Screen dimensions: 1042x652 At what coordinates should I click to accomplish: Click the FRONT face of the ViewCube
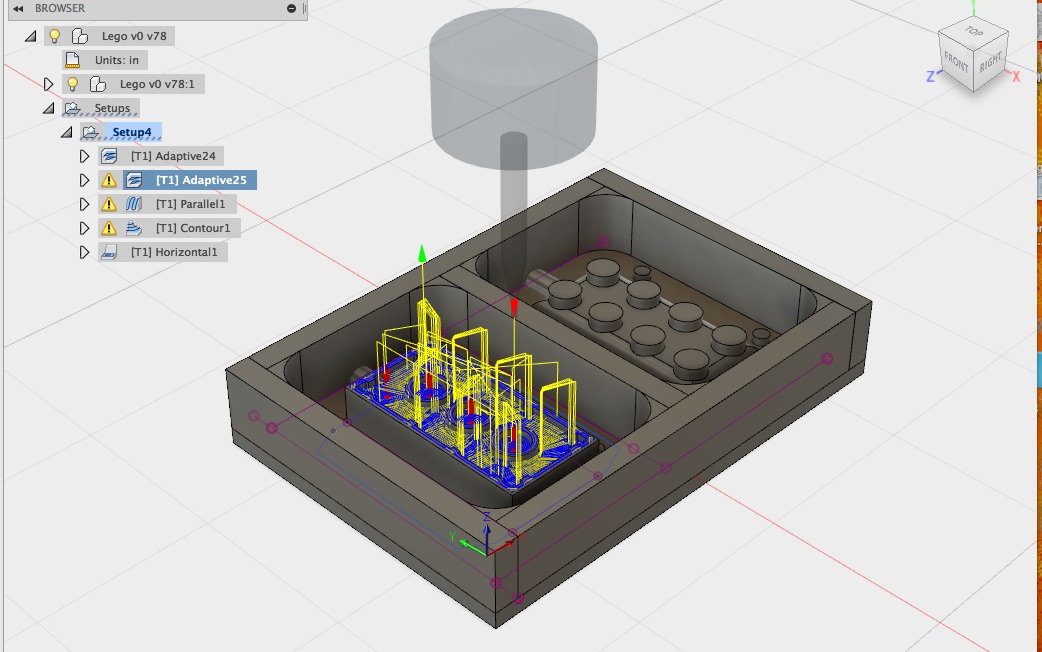[956, 63]
